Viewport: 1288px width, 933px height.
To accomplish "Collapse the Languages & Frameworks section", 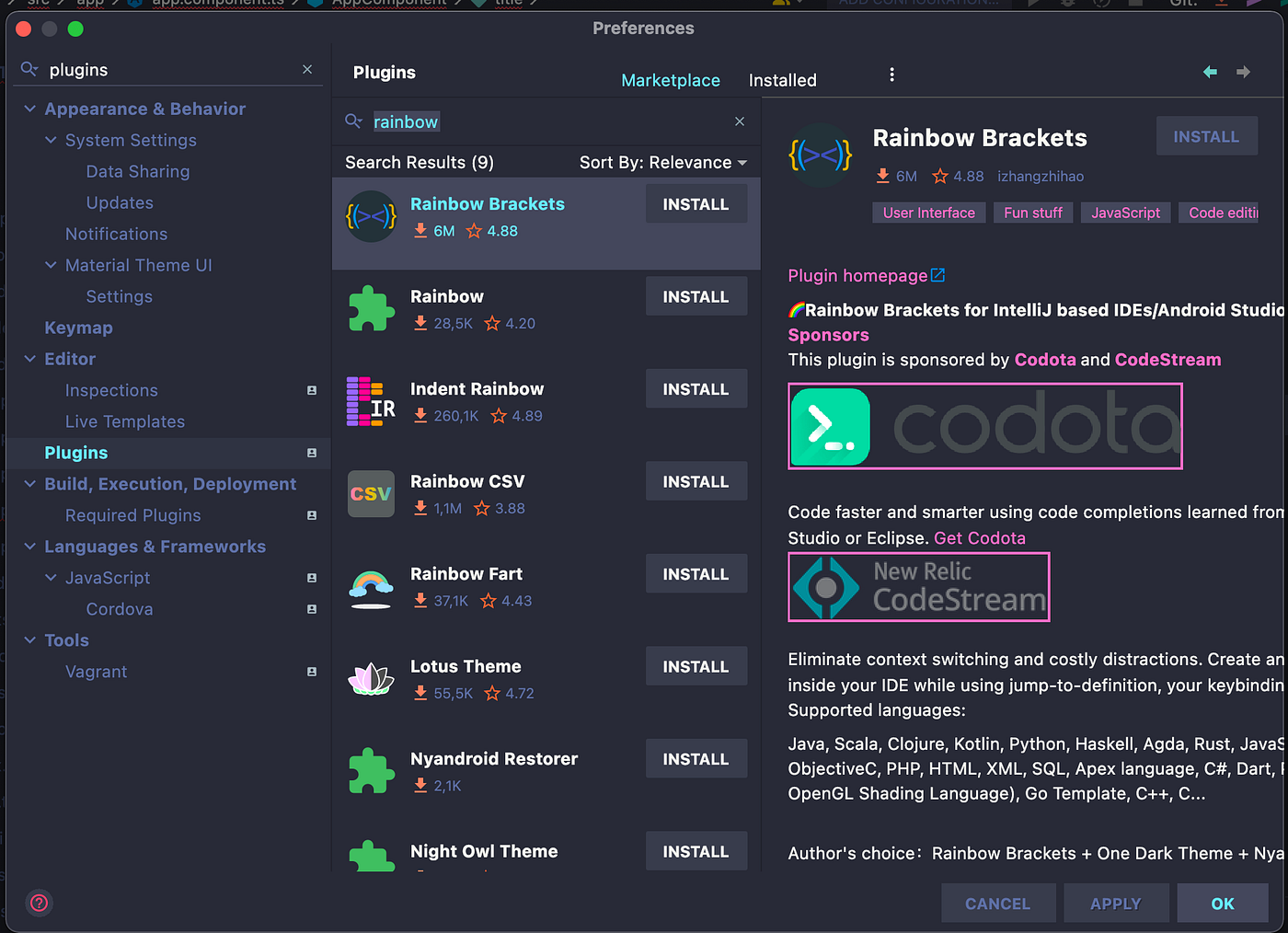I will click(x=29, y=547).
